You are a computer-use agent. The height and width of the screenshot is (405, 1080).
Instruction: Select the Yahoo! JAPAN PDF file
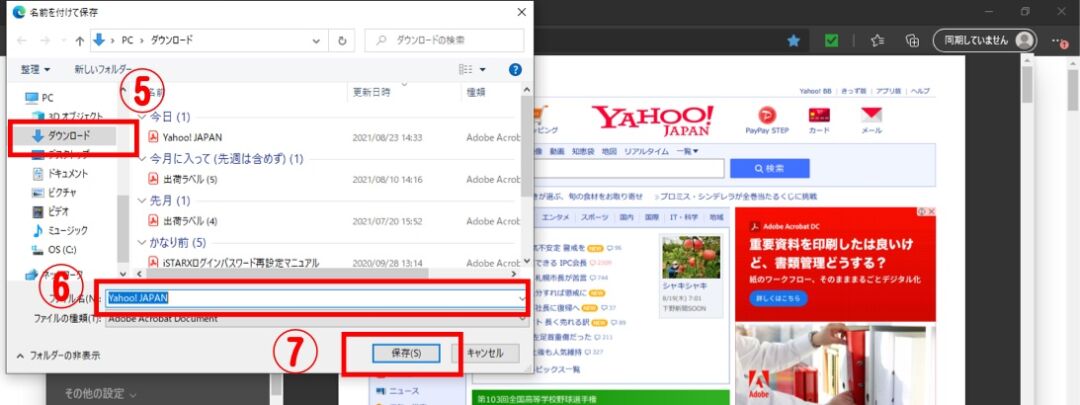click(x=186, y=137)
